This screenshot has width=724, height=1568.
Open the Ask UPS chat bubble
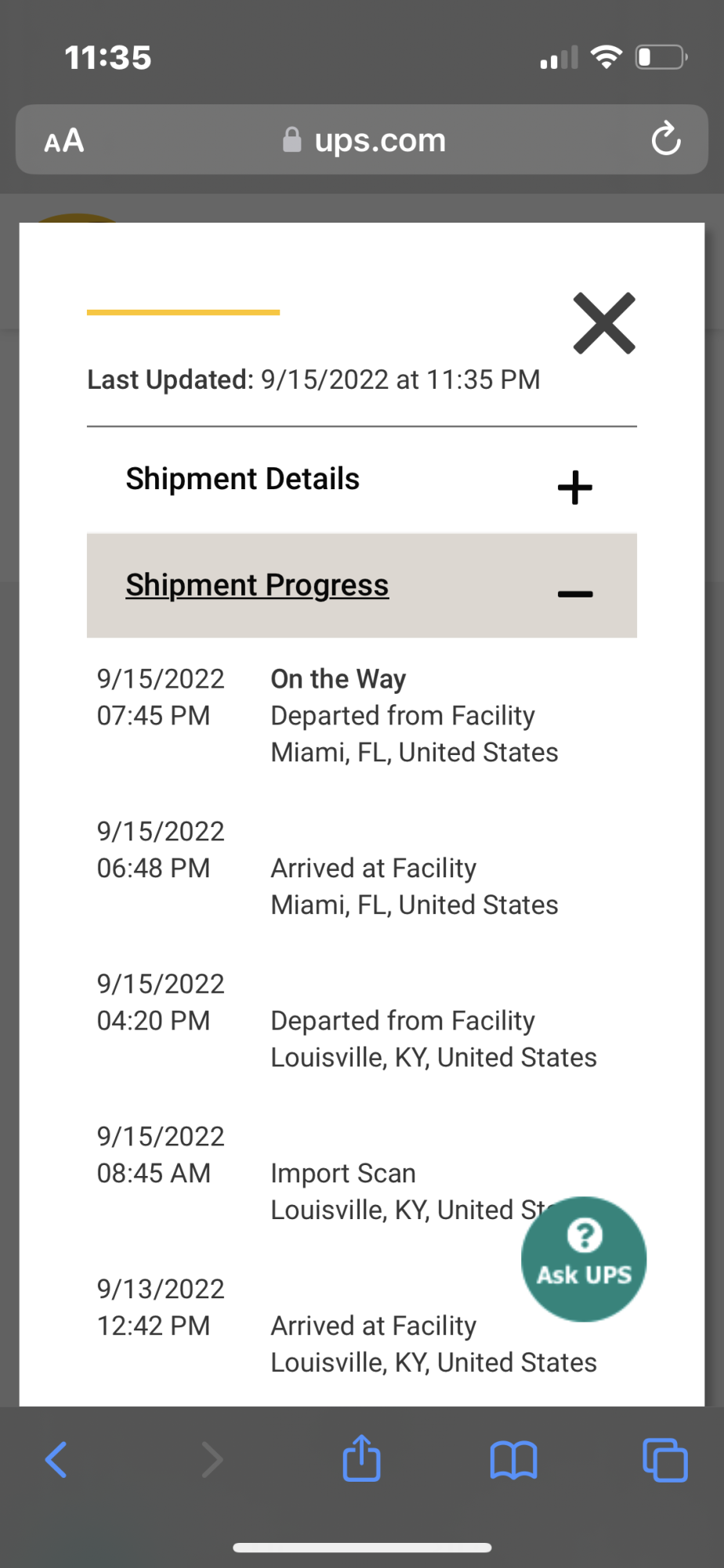584,1259
